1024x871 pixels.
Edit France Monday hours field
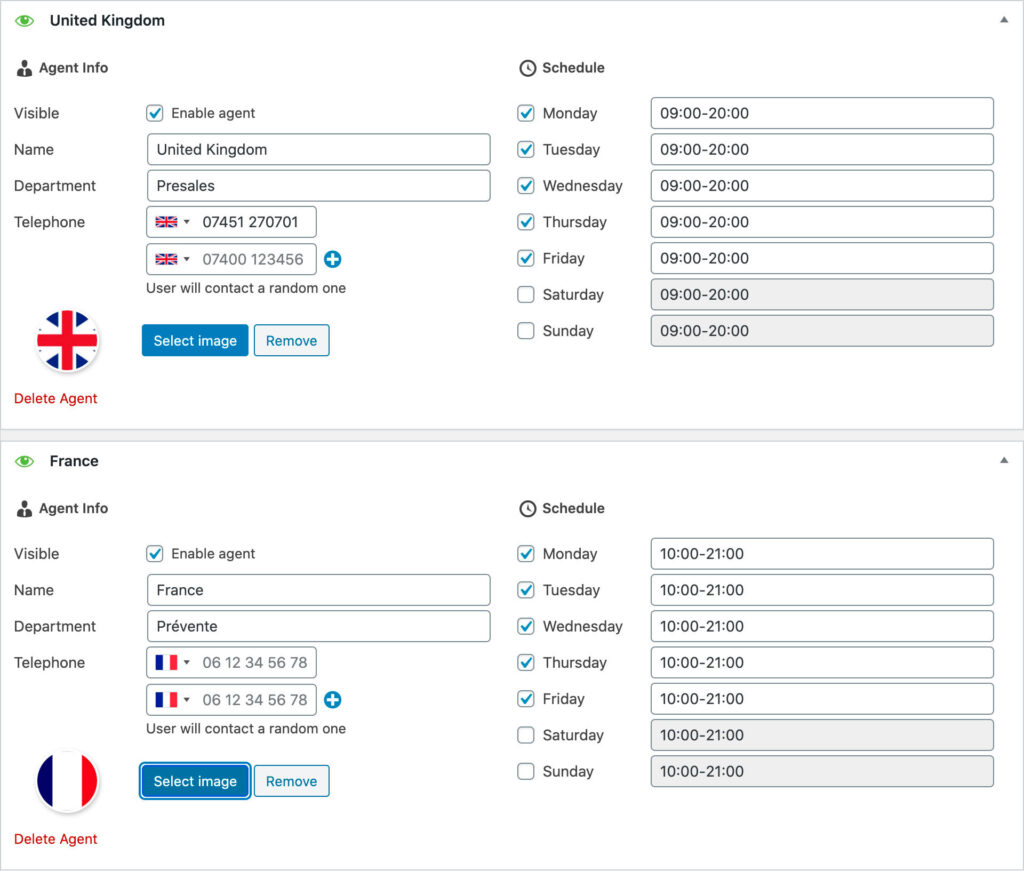821,554
